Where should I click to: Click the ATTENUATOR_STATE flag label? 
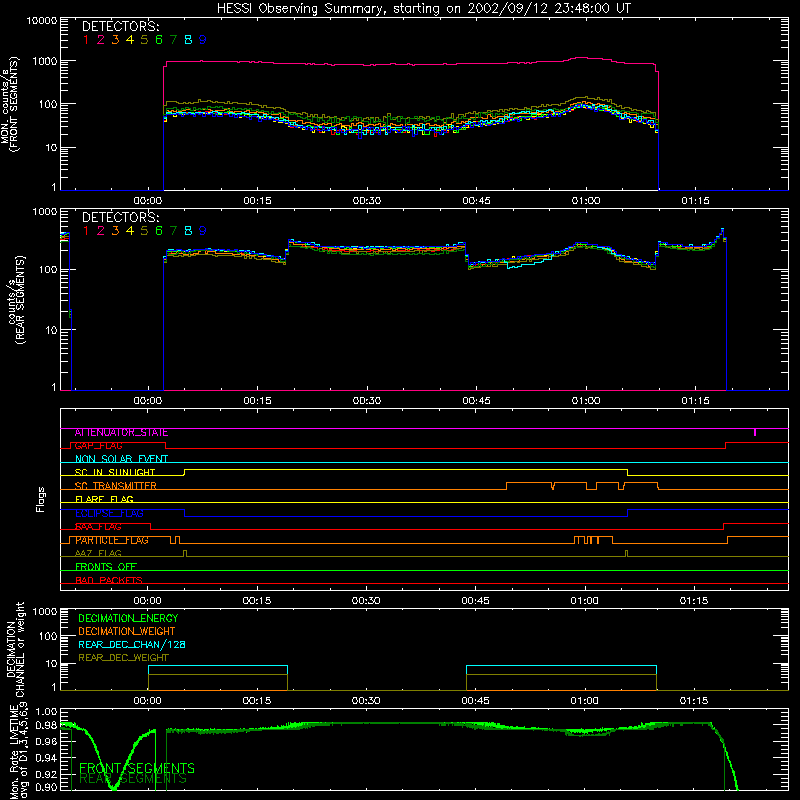121,433
